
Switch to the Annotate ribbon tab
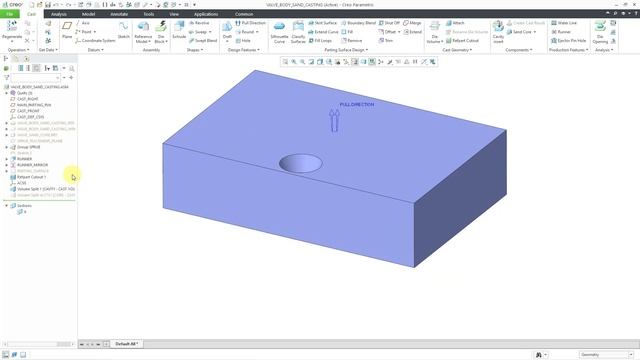coord(119,14)
